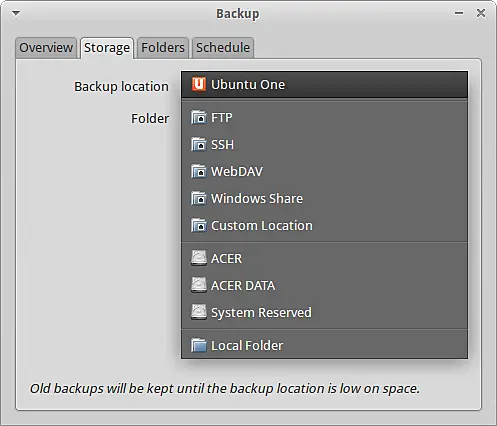Select the Storage tab
This screenshot has width=497, height=426.
click(107, 48)
